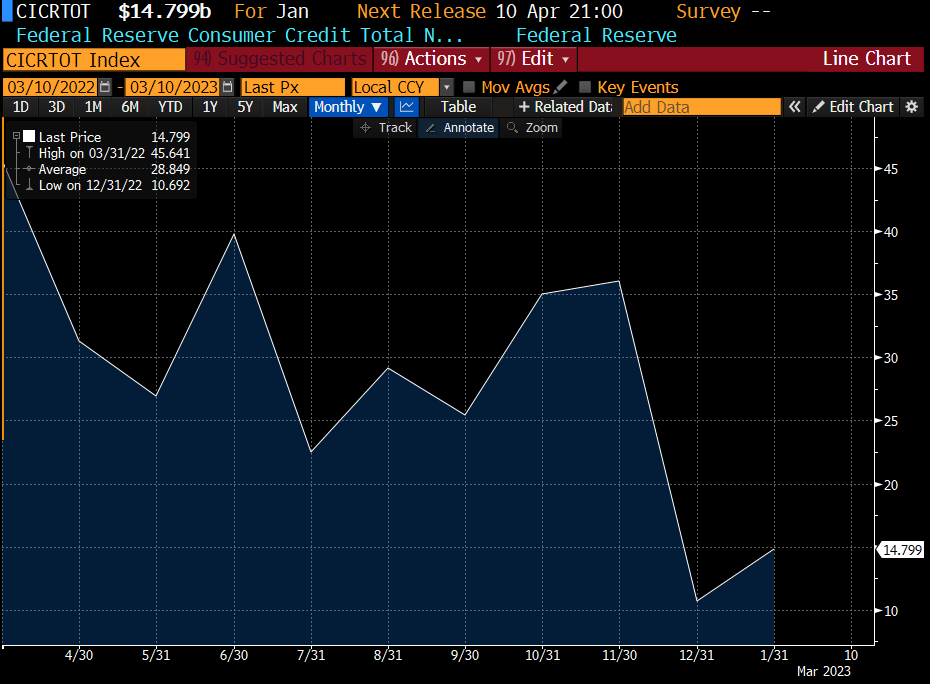Screen dimensions: 930x684
Task: Enable the Key Events checkbox
Action: [x=585, y=87]
